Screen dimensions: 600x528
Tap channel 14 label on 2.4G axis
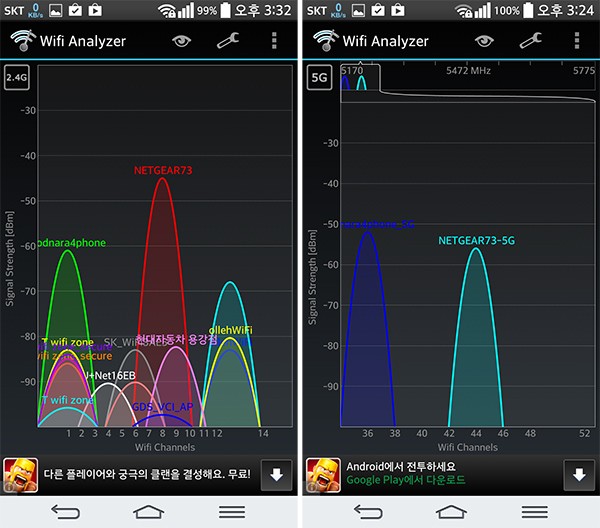[263, 433]
